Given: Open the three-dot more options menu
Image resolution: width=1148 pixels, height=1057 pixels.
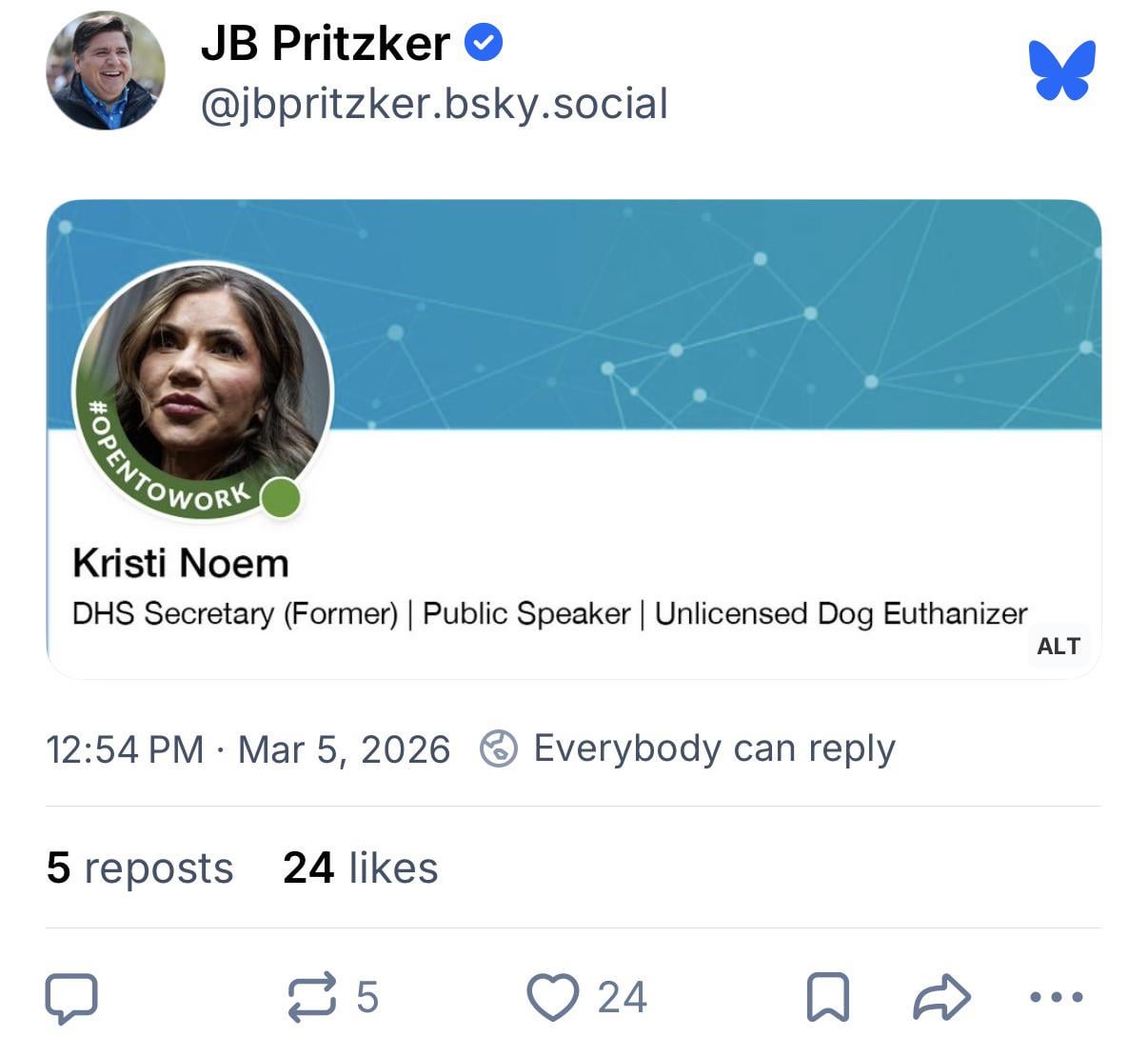Looking at the screenshot, I should pos(1057,998).
